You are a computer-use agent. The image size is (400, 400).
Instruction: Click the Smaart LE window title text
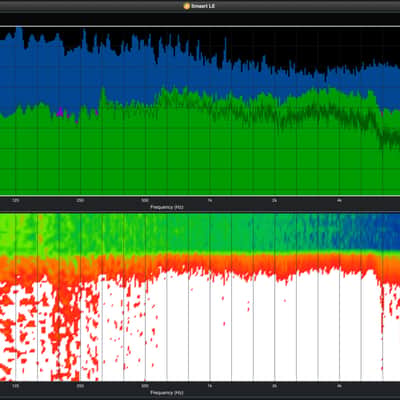coord(203,6)
